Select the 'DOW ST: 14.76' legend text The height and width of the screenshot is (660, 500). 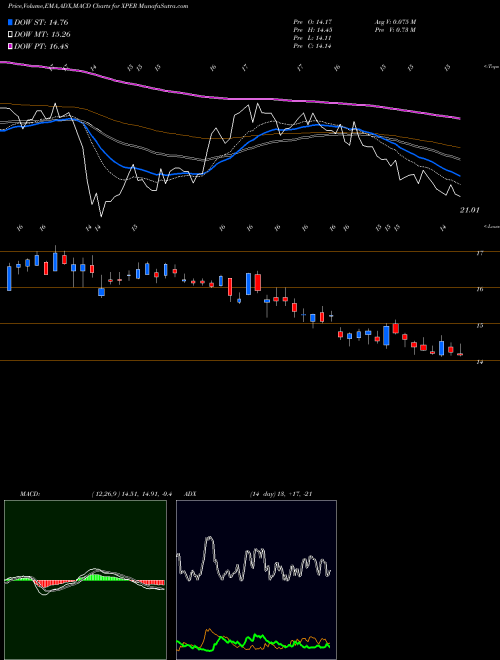pyautogui.click(x=41, y=22)
